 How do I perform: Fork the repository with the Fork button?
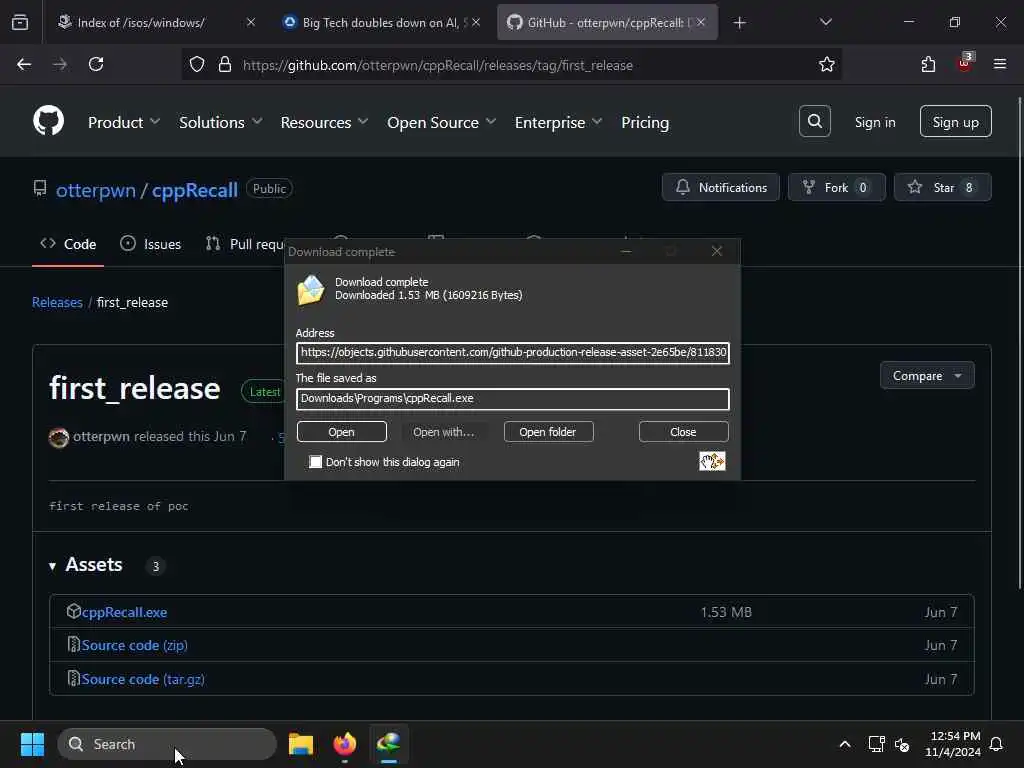coord(837,187)
